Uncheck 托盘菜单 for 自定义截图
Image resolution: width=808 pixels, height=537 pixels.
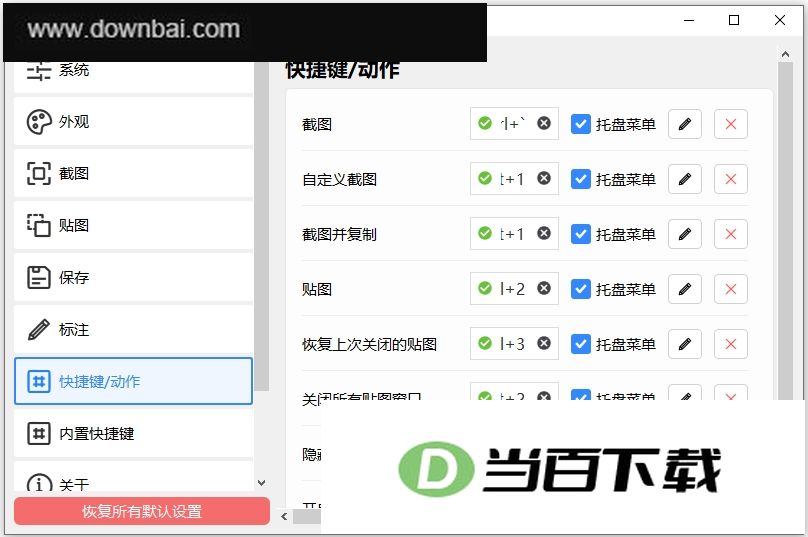(x=581, y=179)
